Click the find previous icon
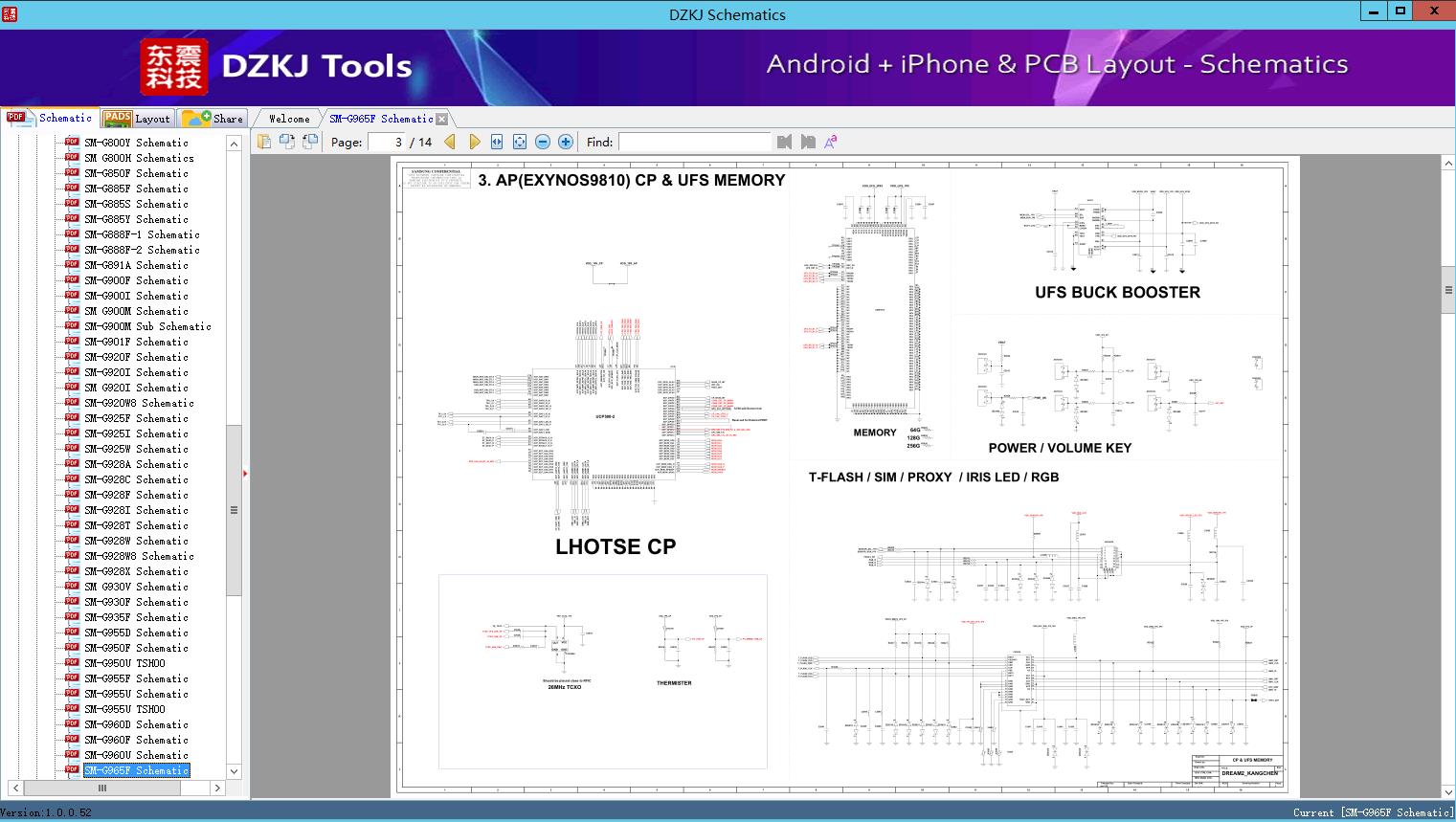This screenshot has height=822, width=1456. pyautogui.click(x=785, y=142)
